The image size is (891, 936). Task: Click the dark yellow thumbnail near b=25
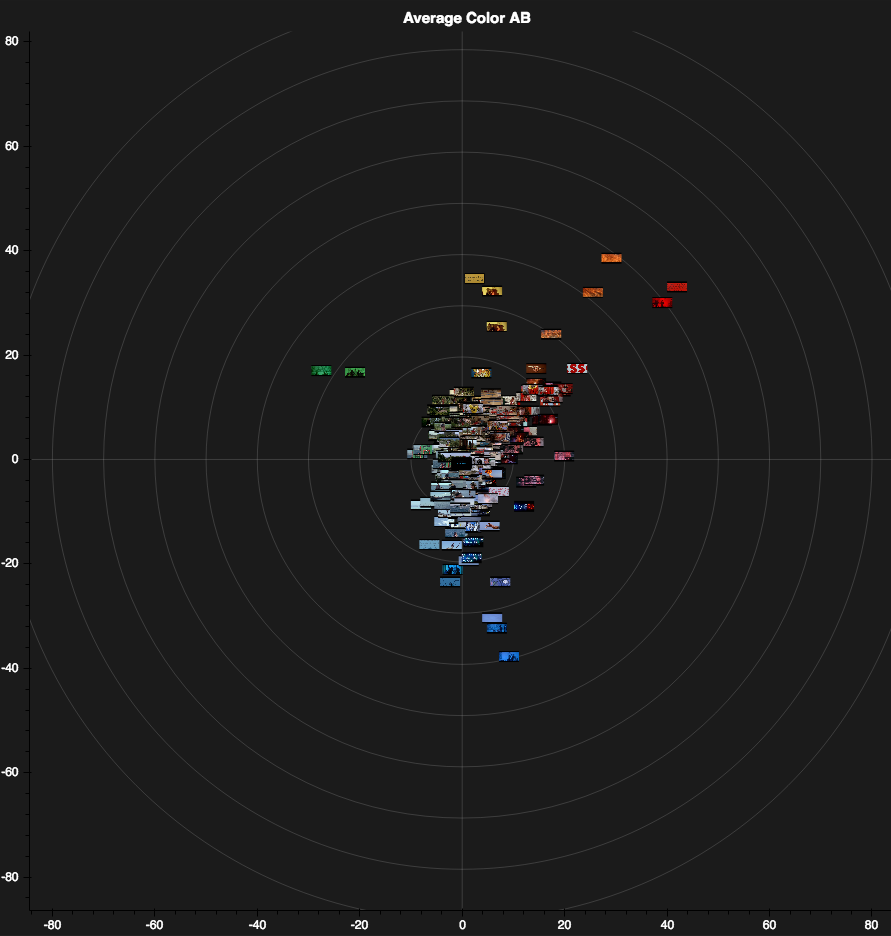coord(497,327)
